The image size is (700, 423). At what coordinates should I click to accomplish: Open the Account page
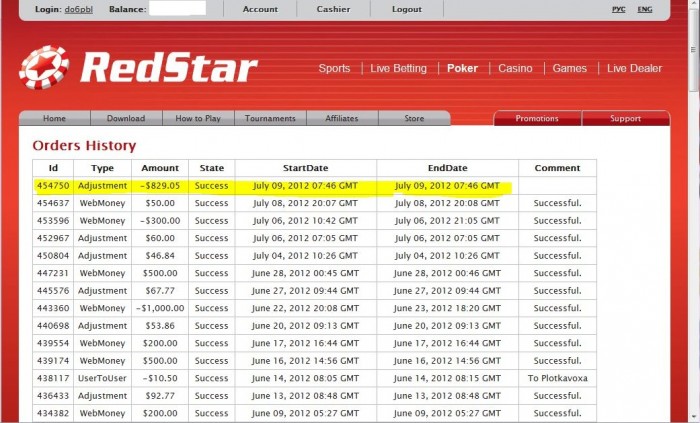260,9
